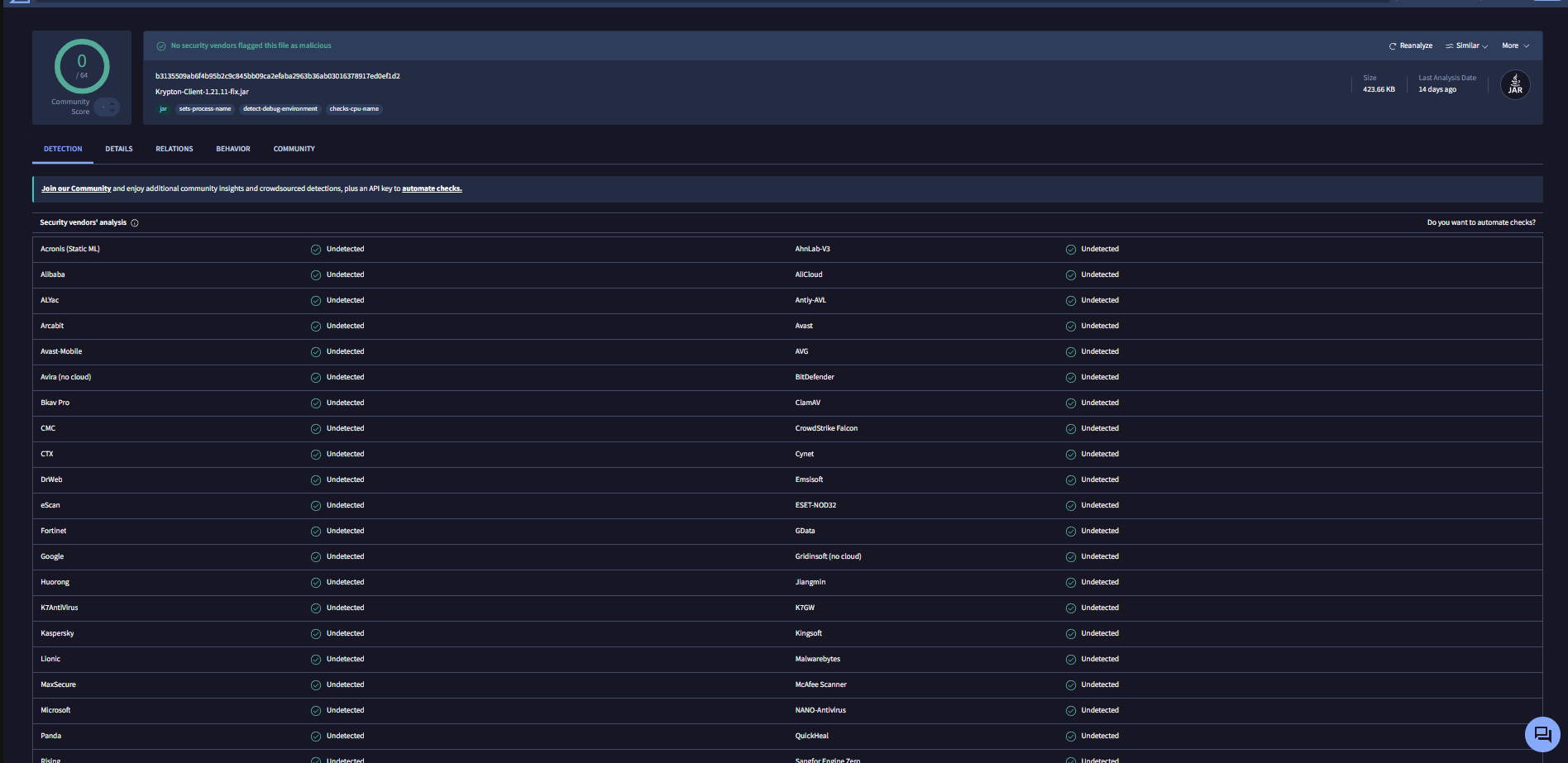Click the 0 / 64 detection score circle
The width and height of the screenshot is (1568, 763).
point(82,66)
